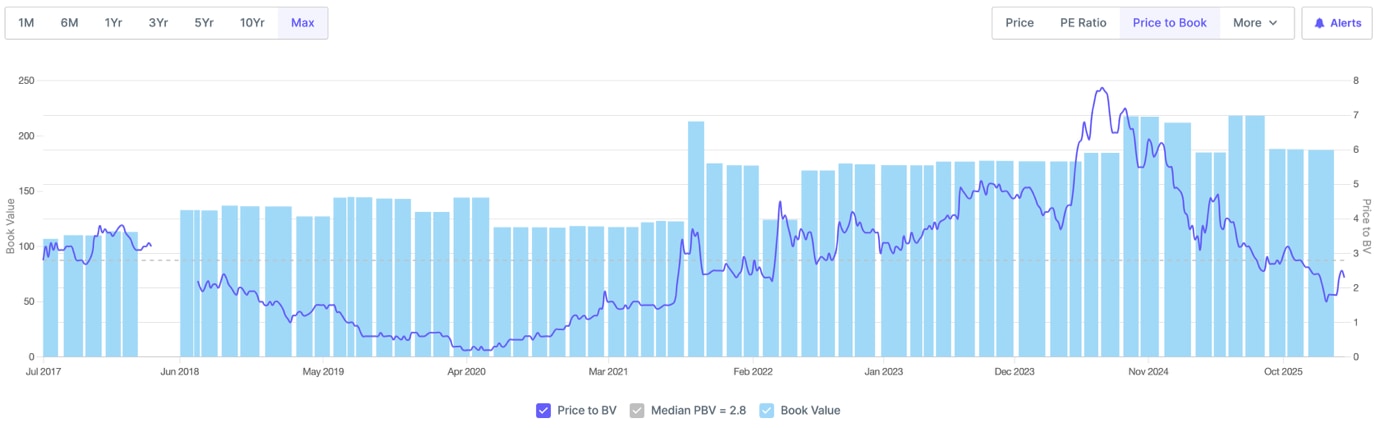The width and height of the screenshot is (1380, 428).
Task: Select the Price to Book view
Action: [1169, 23]
